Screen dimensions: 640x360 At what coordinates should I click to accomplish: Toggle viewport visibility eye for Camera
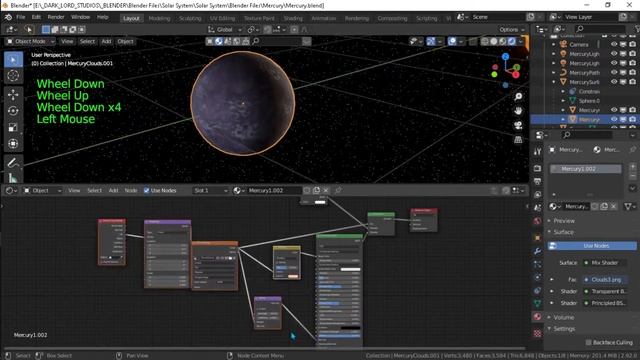coord(614,44)
